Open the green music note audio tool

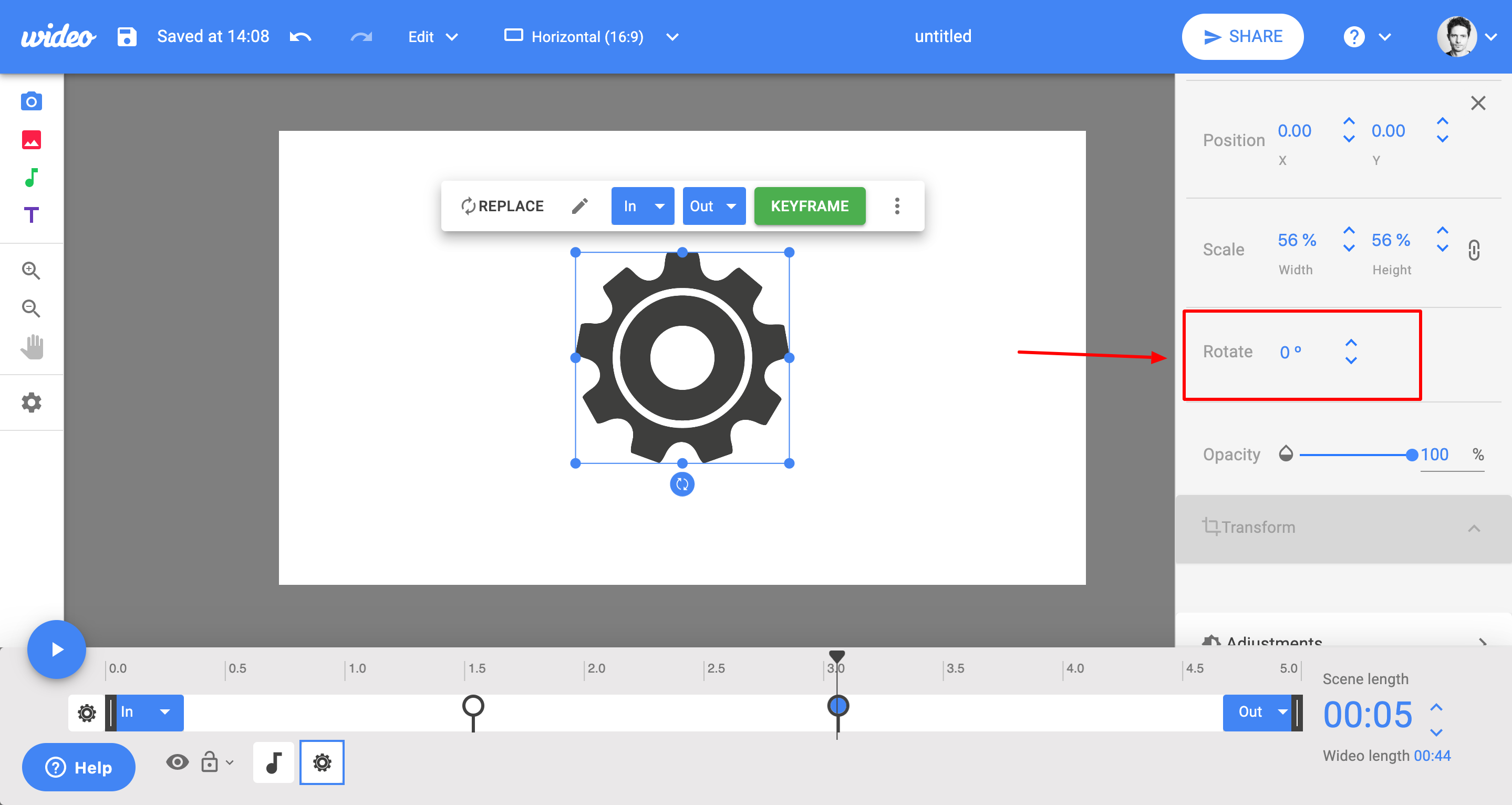[32, 177]
